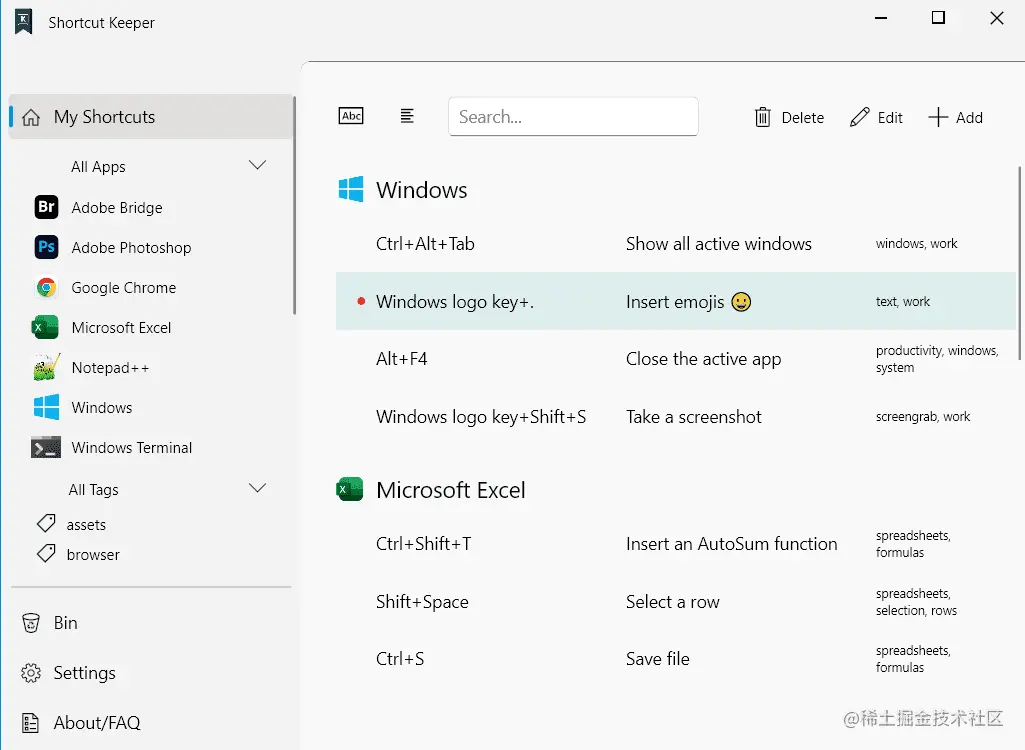
Task: Select All Tags filter label
Action: [x=93, y=490]
